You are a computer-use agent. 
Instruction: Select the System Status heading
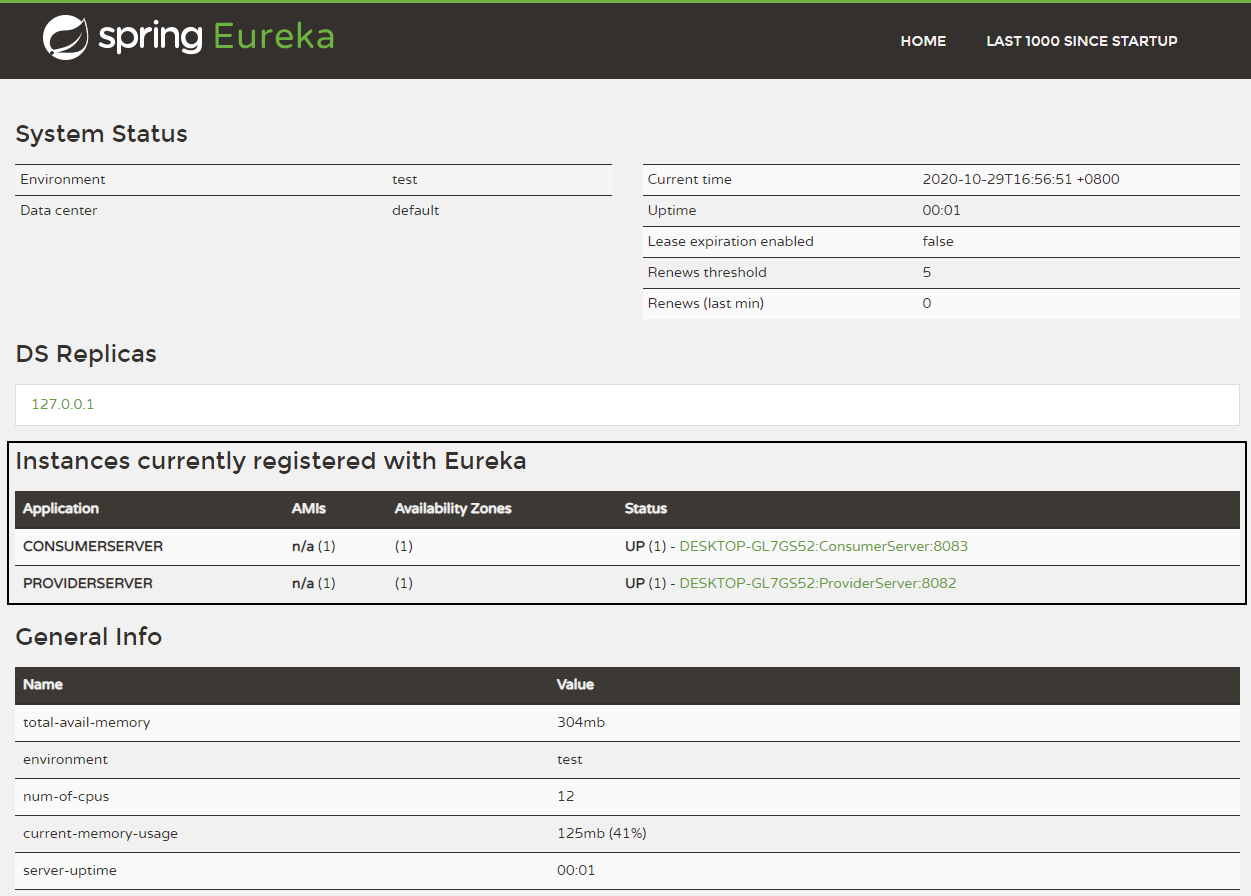point(101,134)
